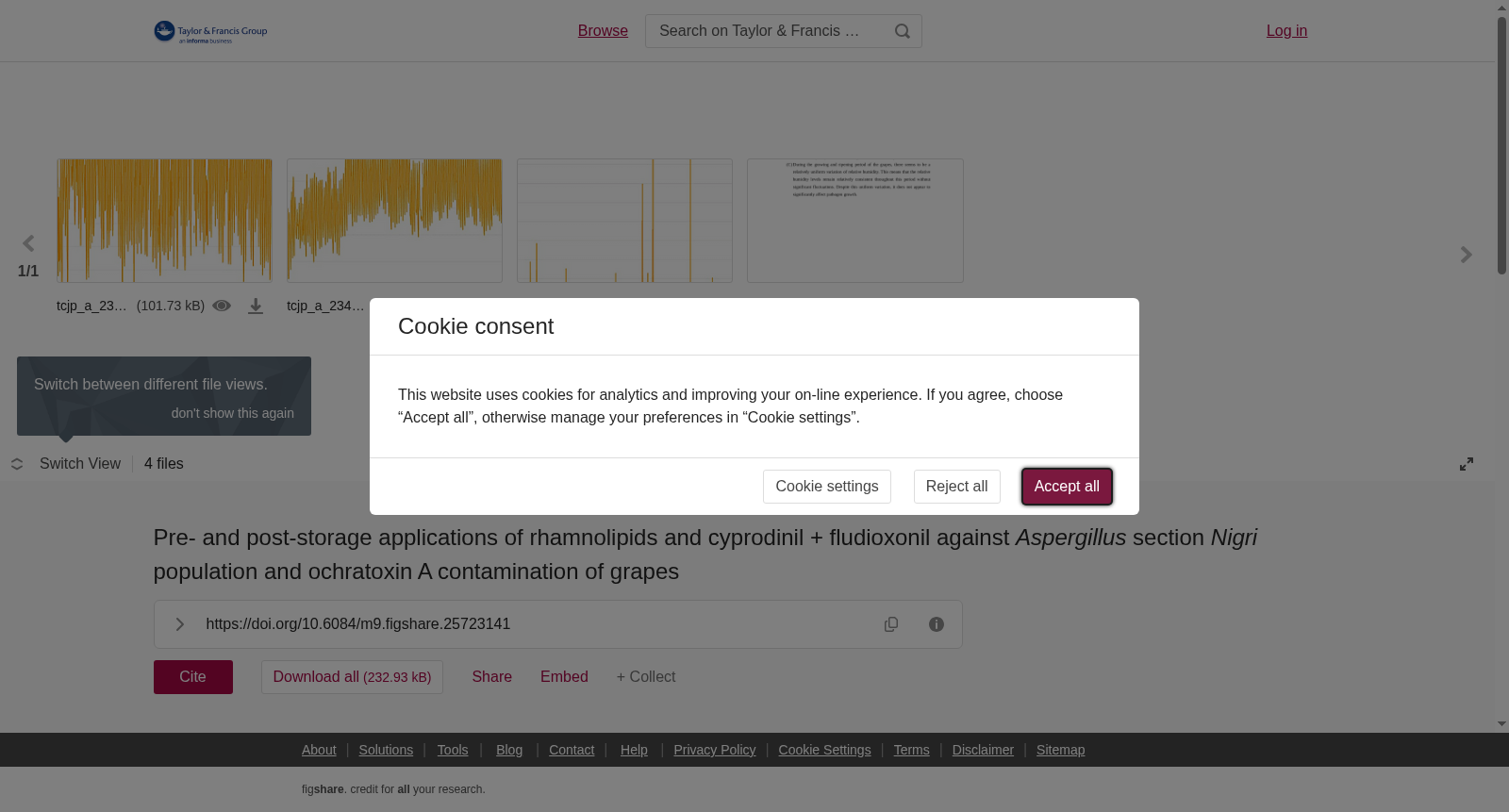Image resolution: width=1509 pixels, height=812 pixels.
Task: Click the Share button
Action: click(x=492, y=677)
